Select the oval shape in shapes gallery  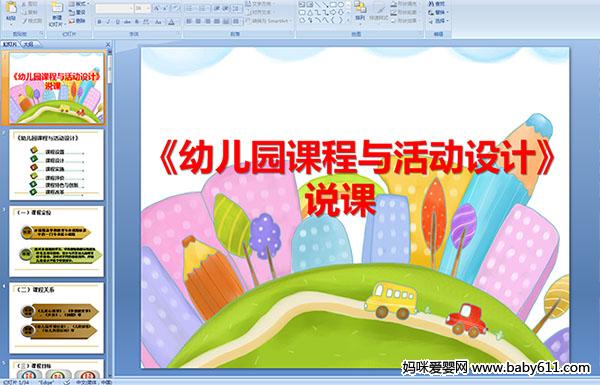pos(341,4)
